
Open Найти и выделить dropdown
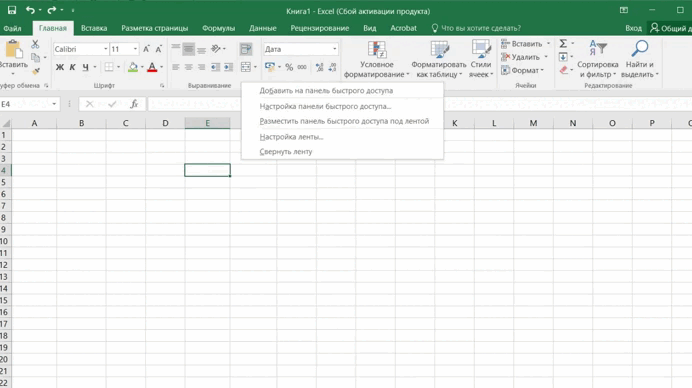(x=639, y=59)
